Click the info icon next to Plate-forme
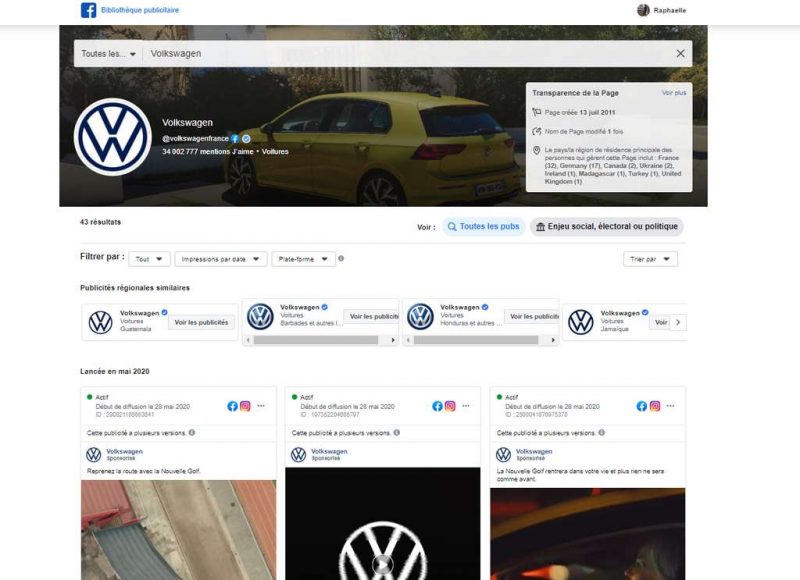This screenshot has height=580, width=800. [x=341, y=259]
